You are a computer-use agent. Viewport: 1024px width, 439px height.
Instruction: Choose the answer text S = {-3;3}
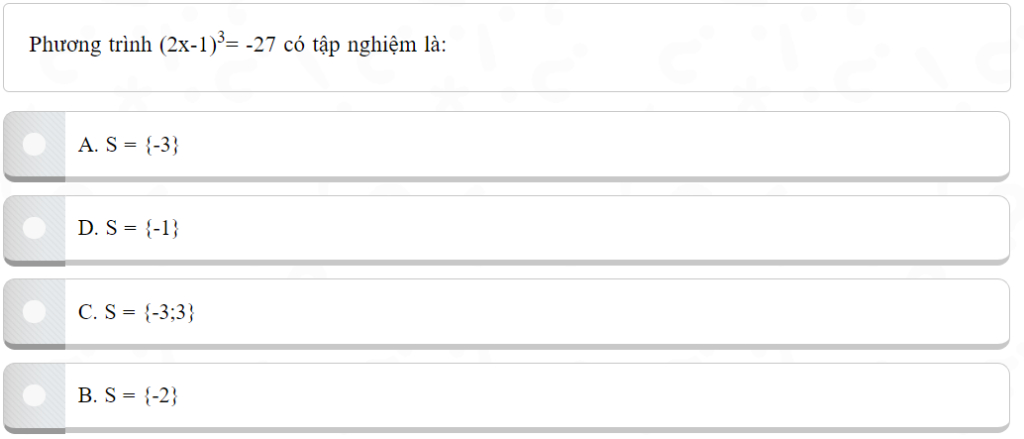[150, 312]
